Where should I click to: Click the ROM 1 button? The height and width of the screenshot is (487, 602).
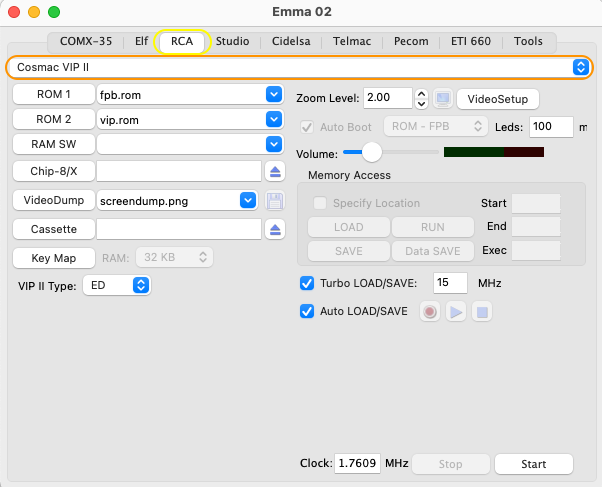[54, 94]
